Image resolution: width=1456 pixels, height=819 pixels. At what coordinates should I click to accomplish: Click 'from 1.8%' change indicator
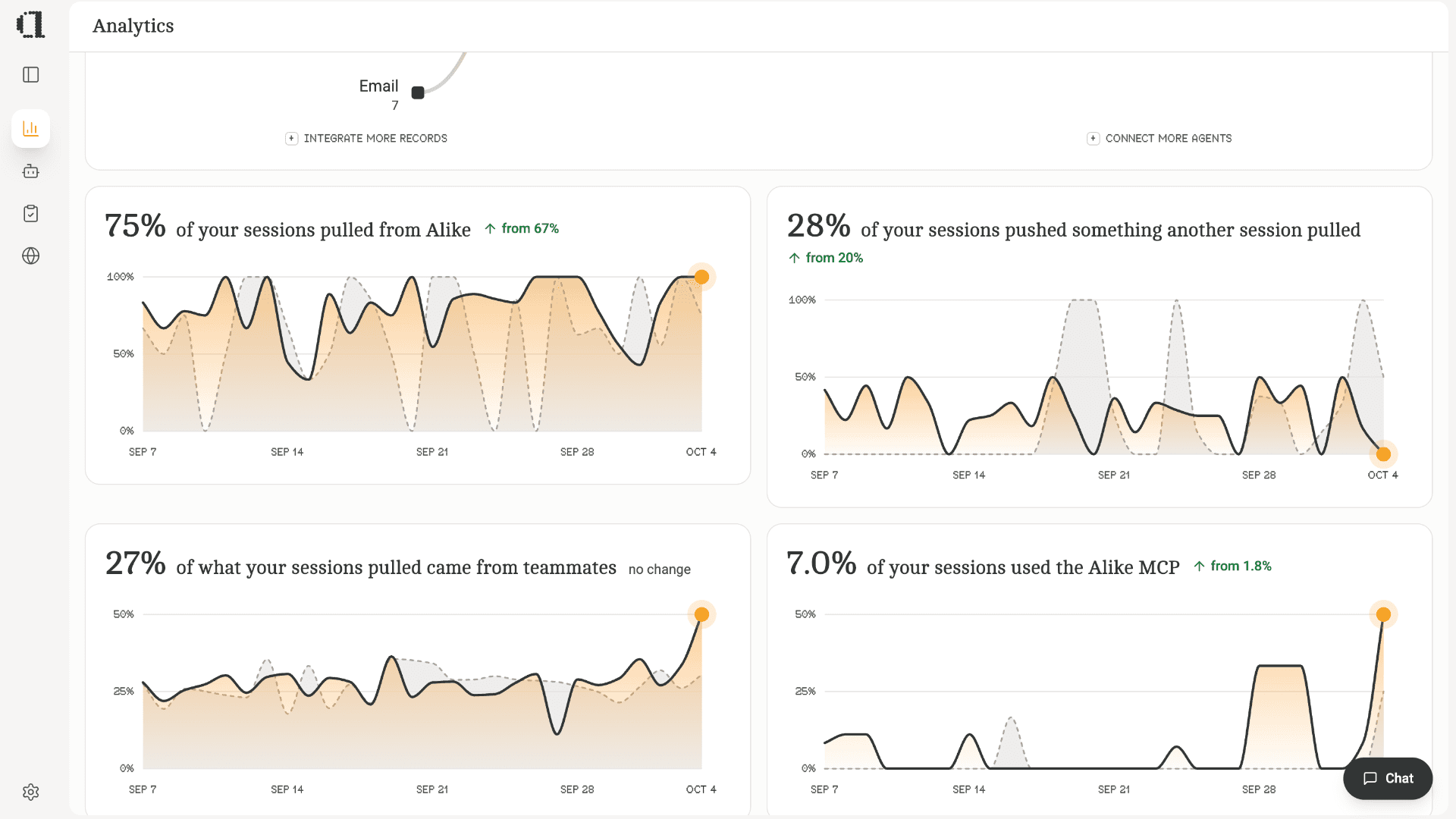[x=1233, y=566]
